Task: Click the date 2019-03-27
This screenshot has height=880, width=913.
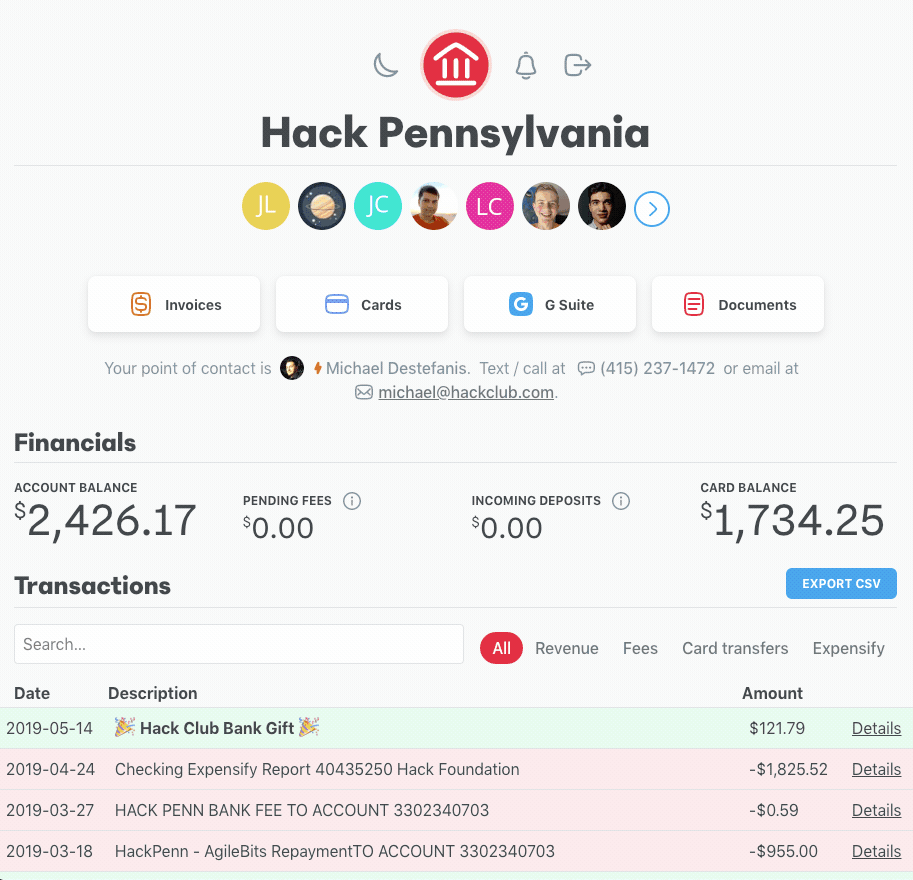Action: click(x=50, y=810)
